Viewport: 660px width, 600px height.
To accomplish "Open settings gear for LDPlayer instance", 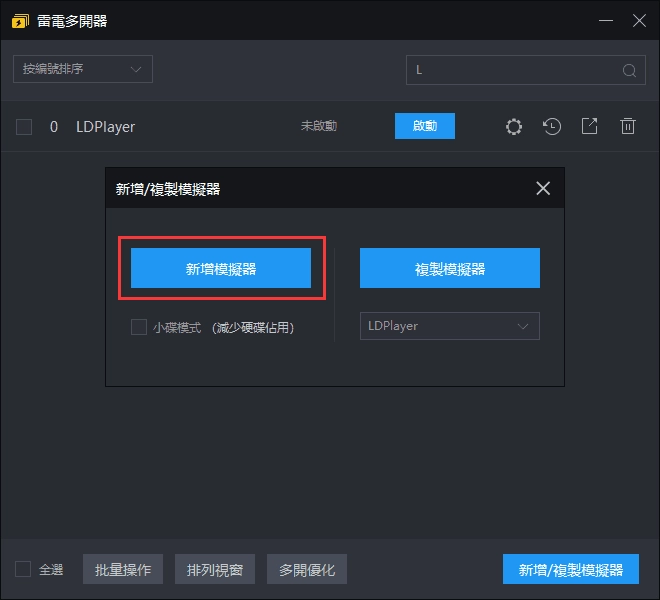I will tap(514, 126).
